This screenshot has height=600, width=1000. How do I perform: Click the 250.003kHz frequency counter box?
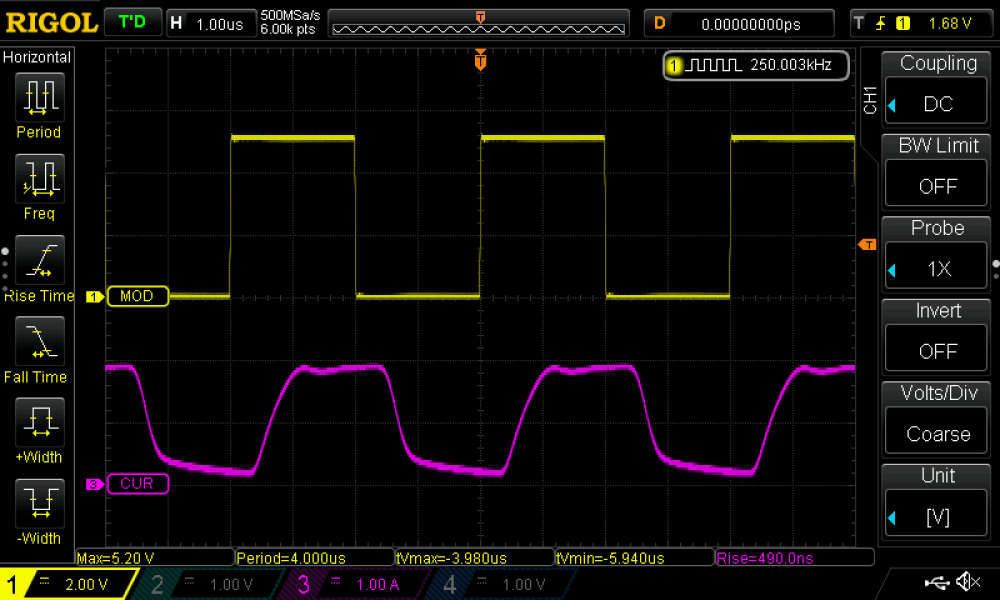(756, 65)
